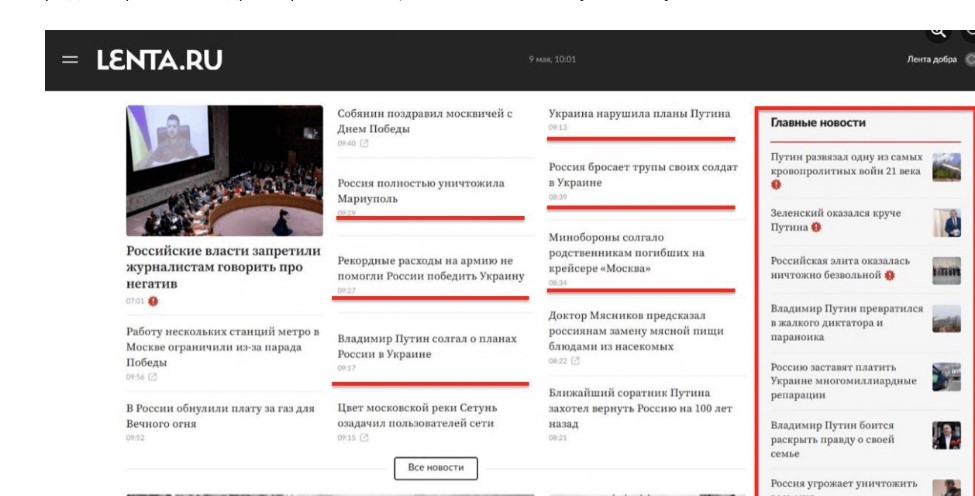
Task: Open 'Россия бросает трупы своих солдат' article
Action: click(643, 175)
